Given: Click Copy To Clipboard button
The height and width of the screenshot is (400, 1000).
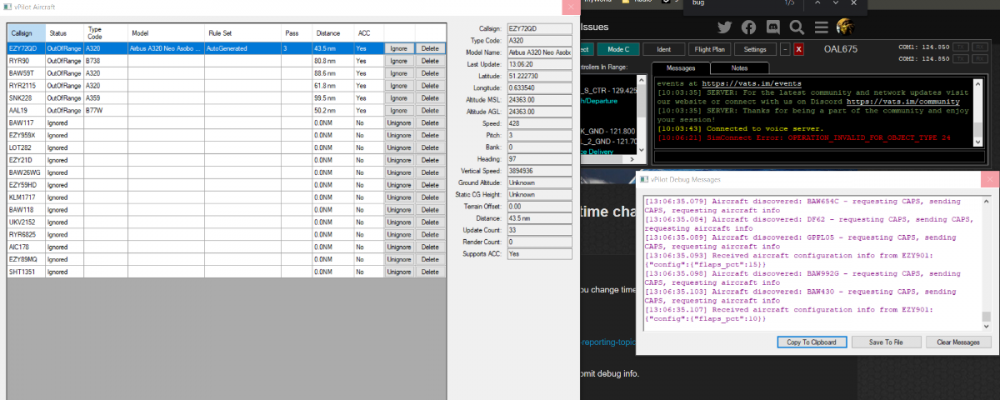Looking at the screenshot, I should [813, 342].
